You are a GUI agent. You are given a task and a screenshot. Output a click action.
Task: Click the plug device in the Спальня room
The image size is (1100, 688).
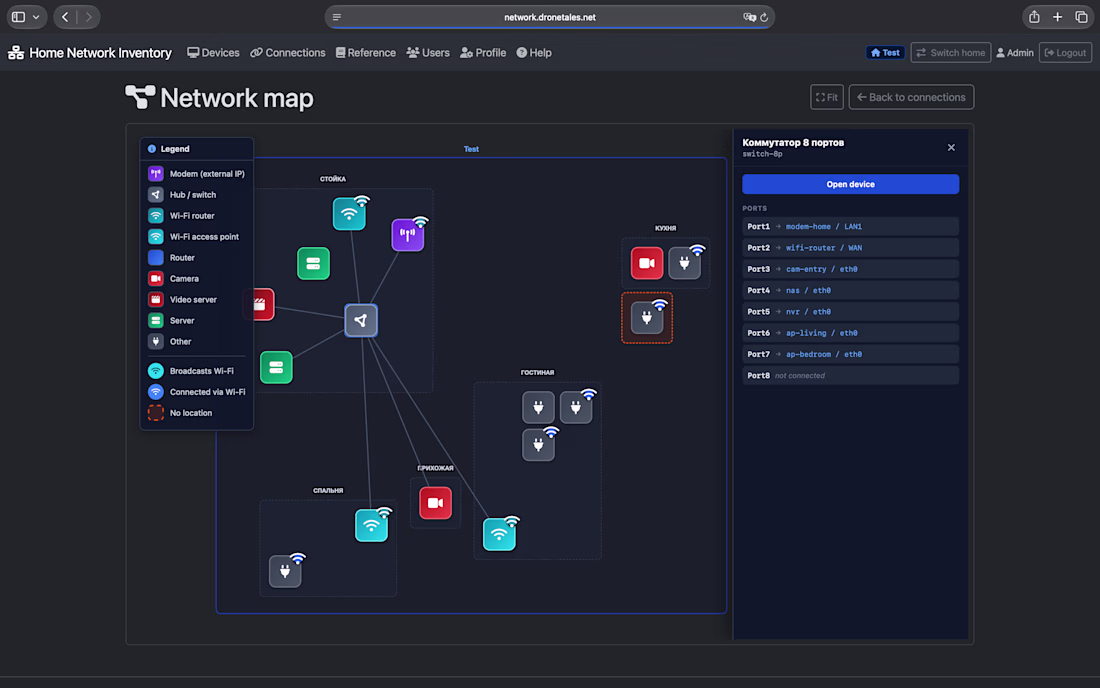pos(285,571)
